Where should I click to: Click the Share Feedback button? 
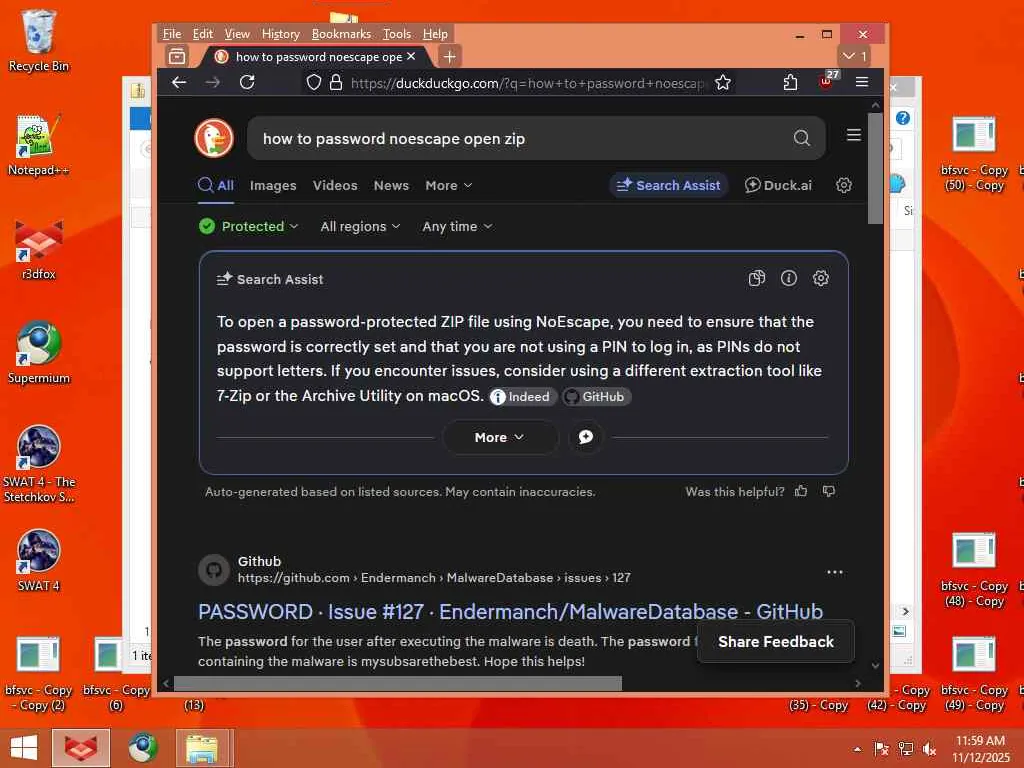click(776, 642)
